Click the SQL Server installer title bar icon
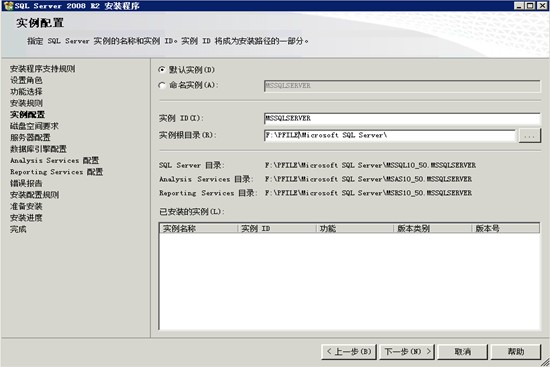This screenshot has width=550, height=367. [x=8, y=6]
